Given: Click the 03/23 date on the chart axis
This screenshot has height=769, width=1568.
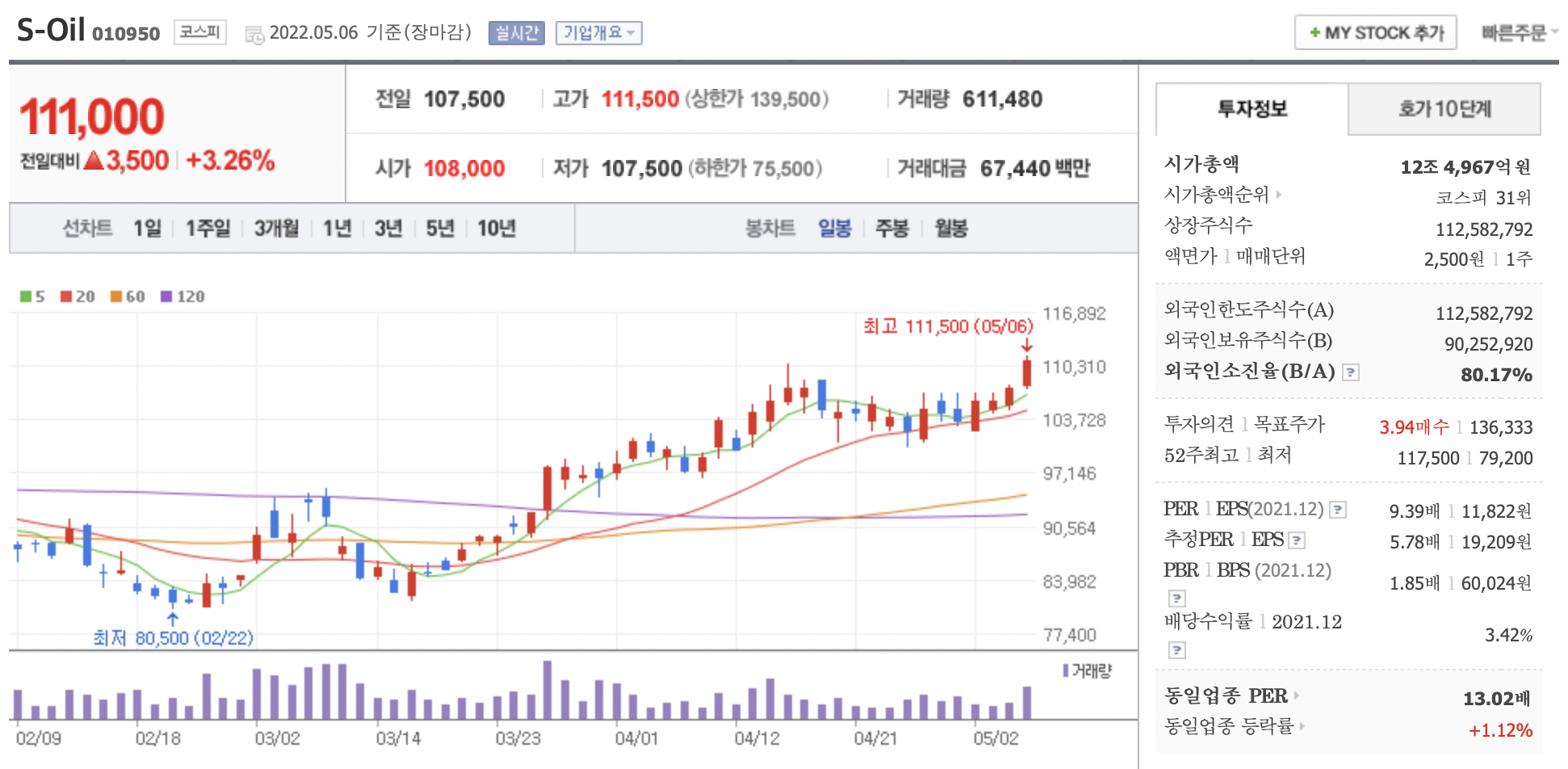Looking at the screenshot, I should tap(518, 738).
